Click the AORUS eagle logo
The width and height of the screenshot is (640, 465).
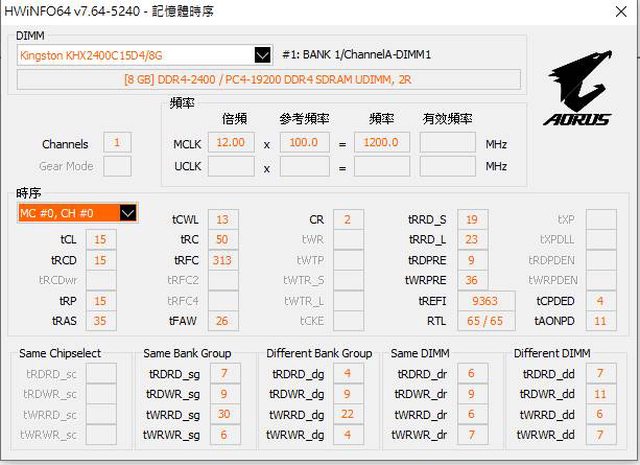[576, 91]
